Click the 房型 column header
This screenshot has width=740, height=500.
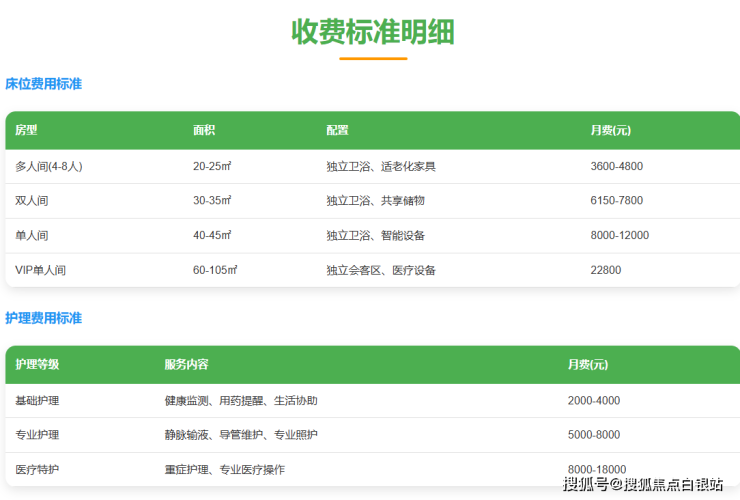click(26, 131)
